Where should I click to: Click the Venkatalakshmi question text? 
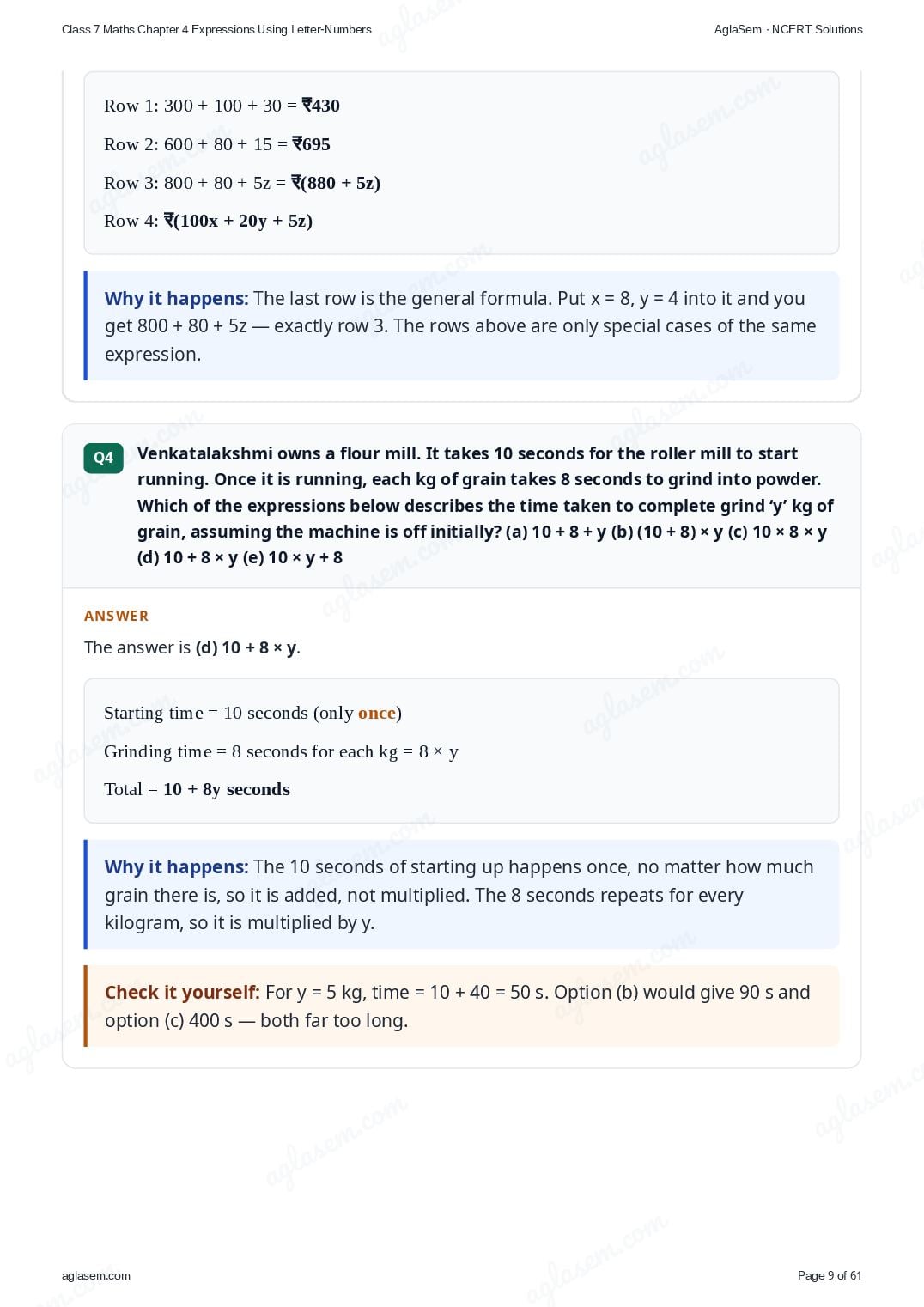pyautogui.click(x=485, y=505)
